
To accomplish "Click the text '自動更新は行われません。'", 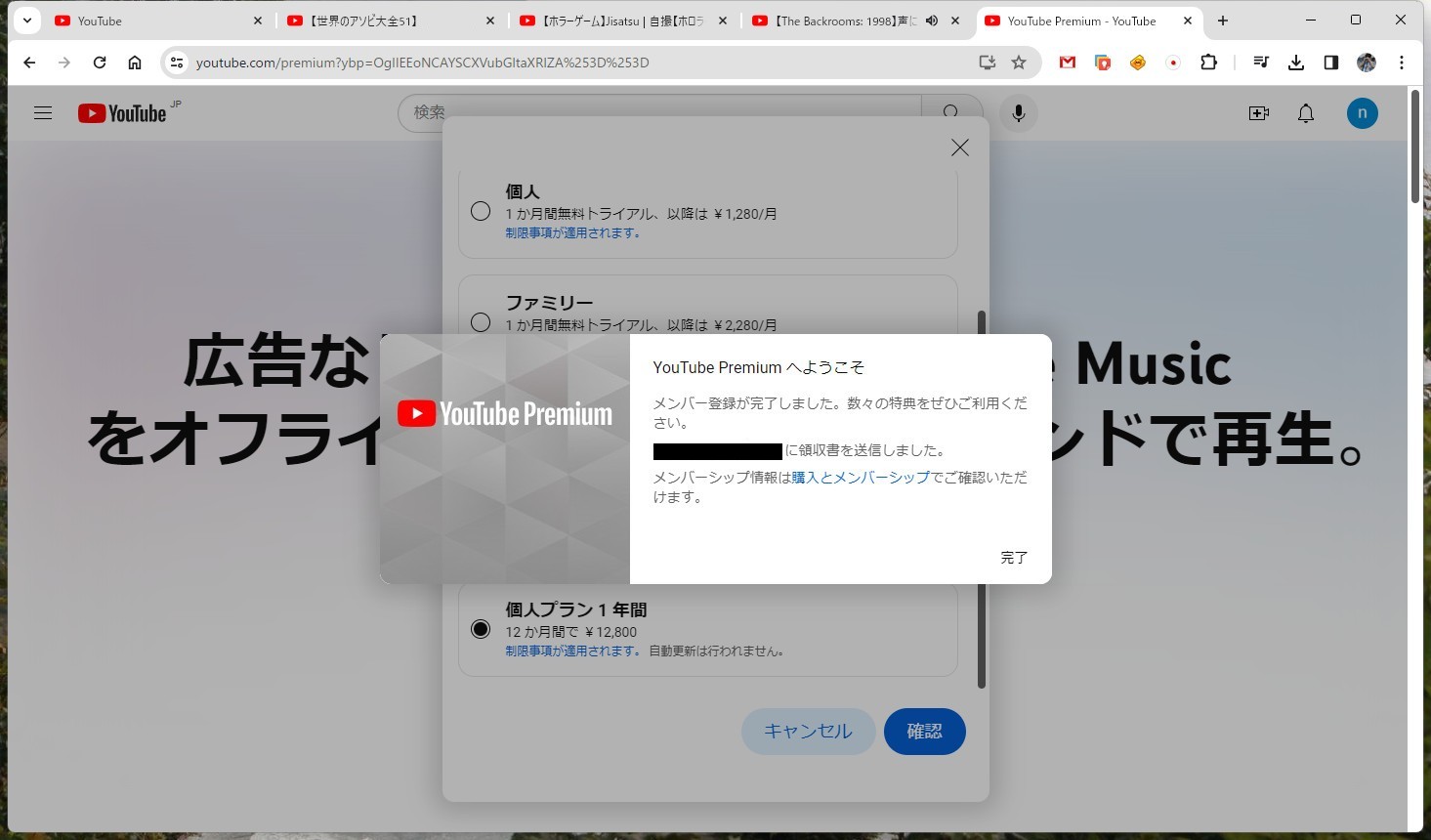I will (x=717, y=651).
